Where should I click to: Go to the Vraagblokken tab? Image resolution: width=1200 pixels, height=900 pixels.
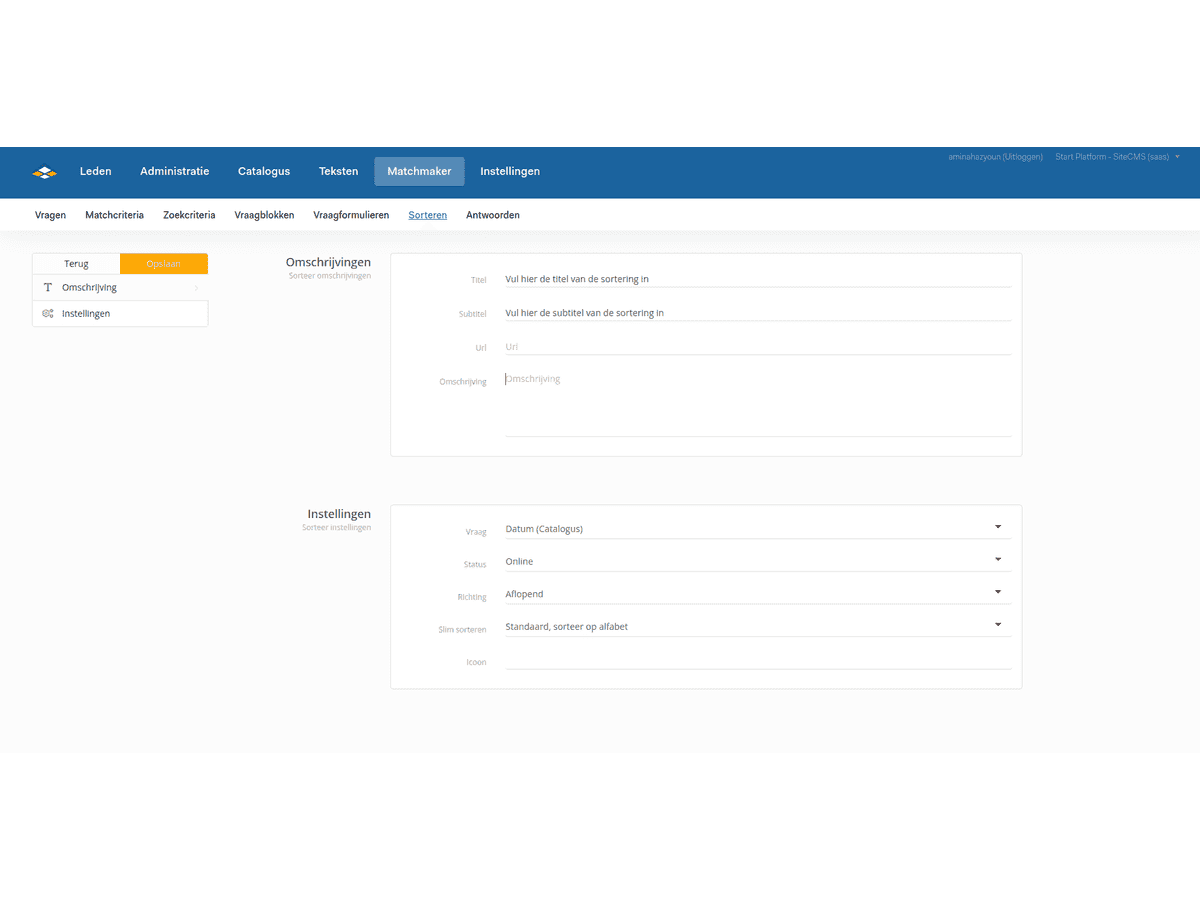[x=264, y=215]
